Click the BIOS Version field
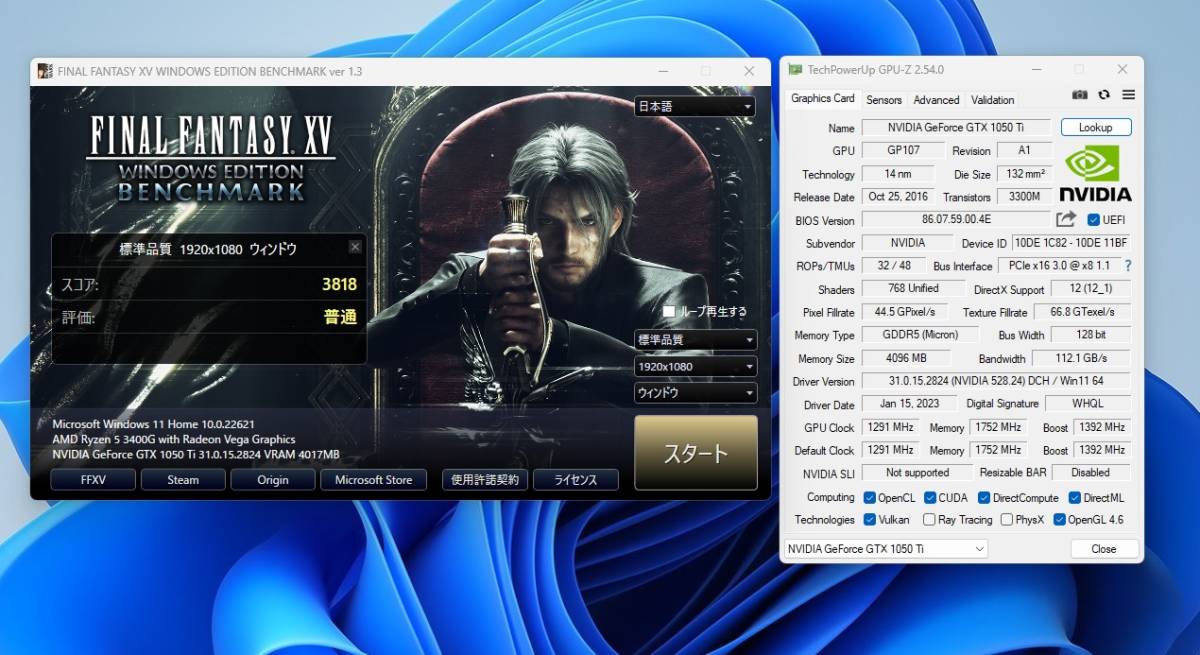1200x655 pixels. 956,220
